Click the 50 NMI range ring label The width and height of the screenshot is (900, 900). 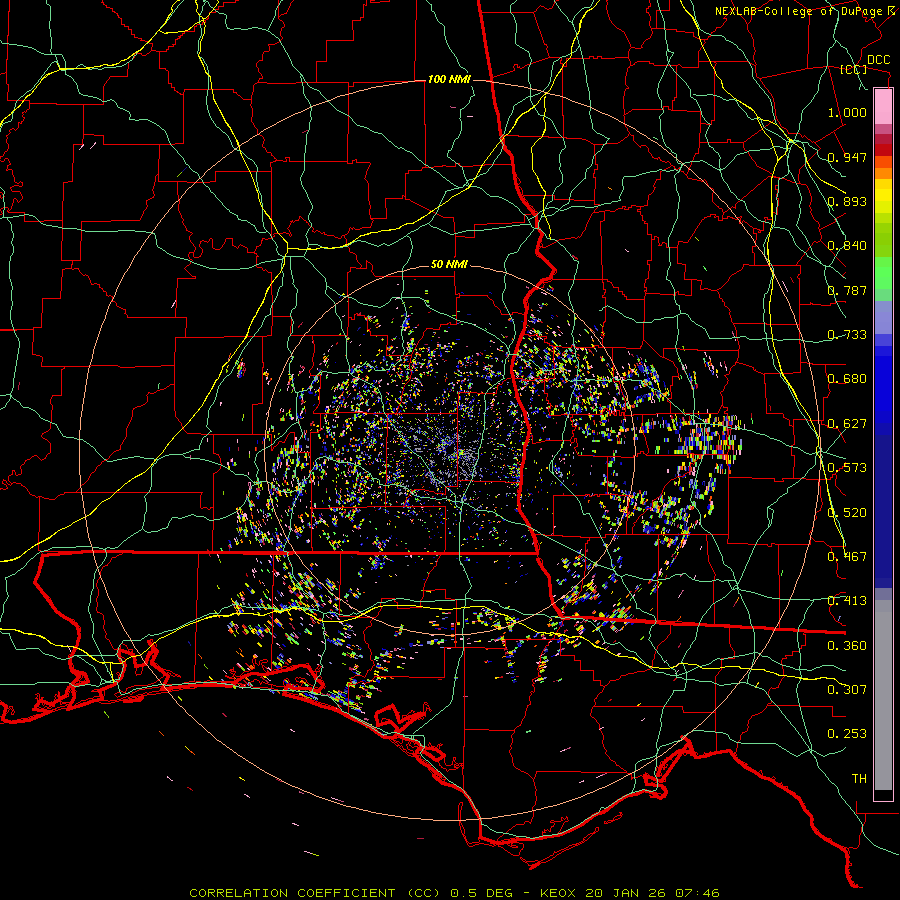(449, 265)
